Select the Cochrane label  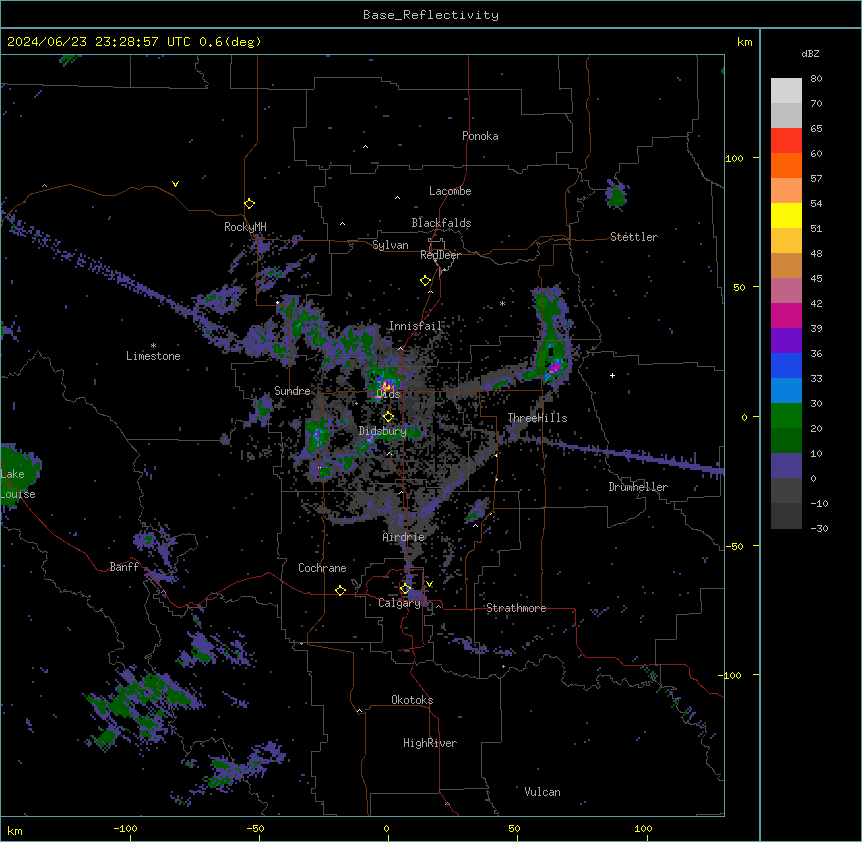(322, 568)
